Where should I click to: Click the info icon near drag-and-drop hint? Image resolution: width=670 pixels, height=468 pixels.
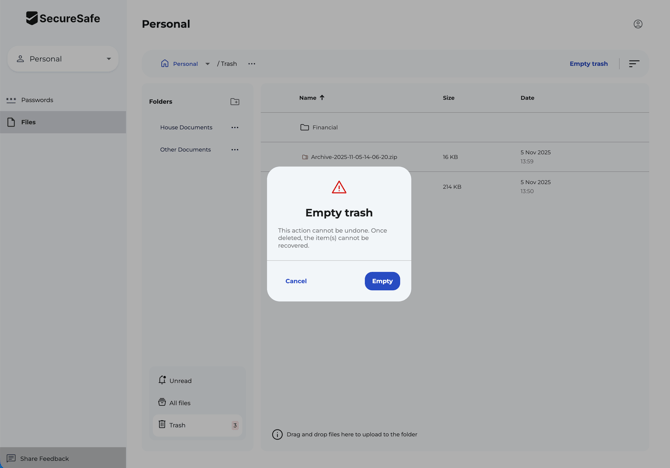pyautogui.click(x=277, y=435)
